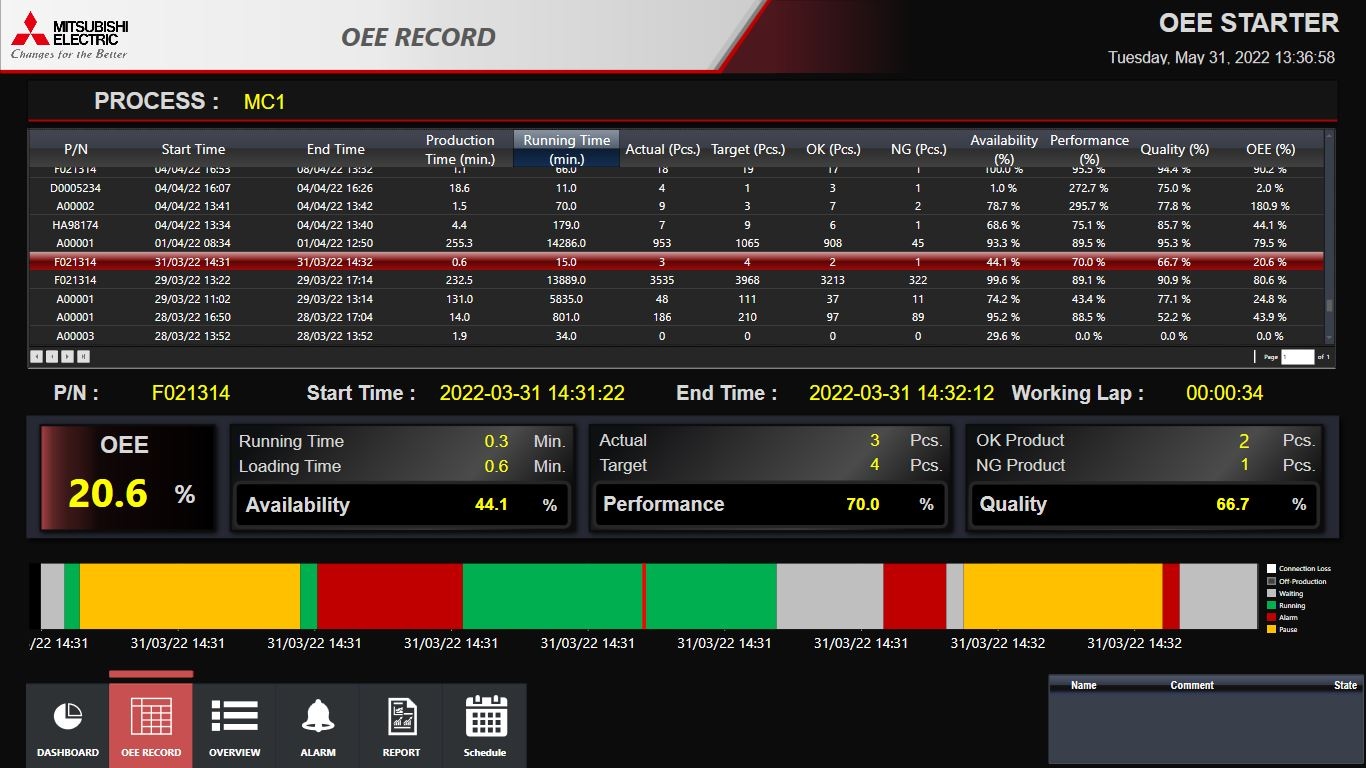The width and height of the screenshot is (1366, 768).
Task: Open the ALARM bell view
Action: [317, 725]
